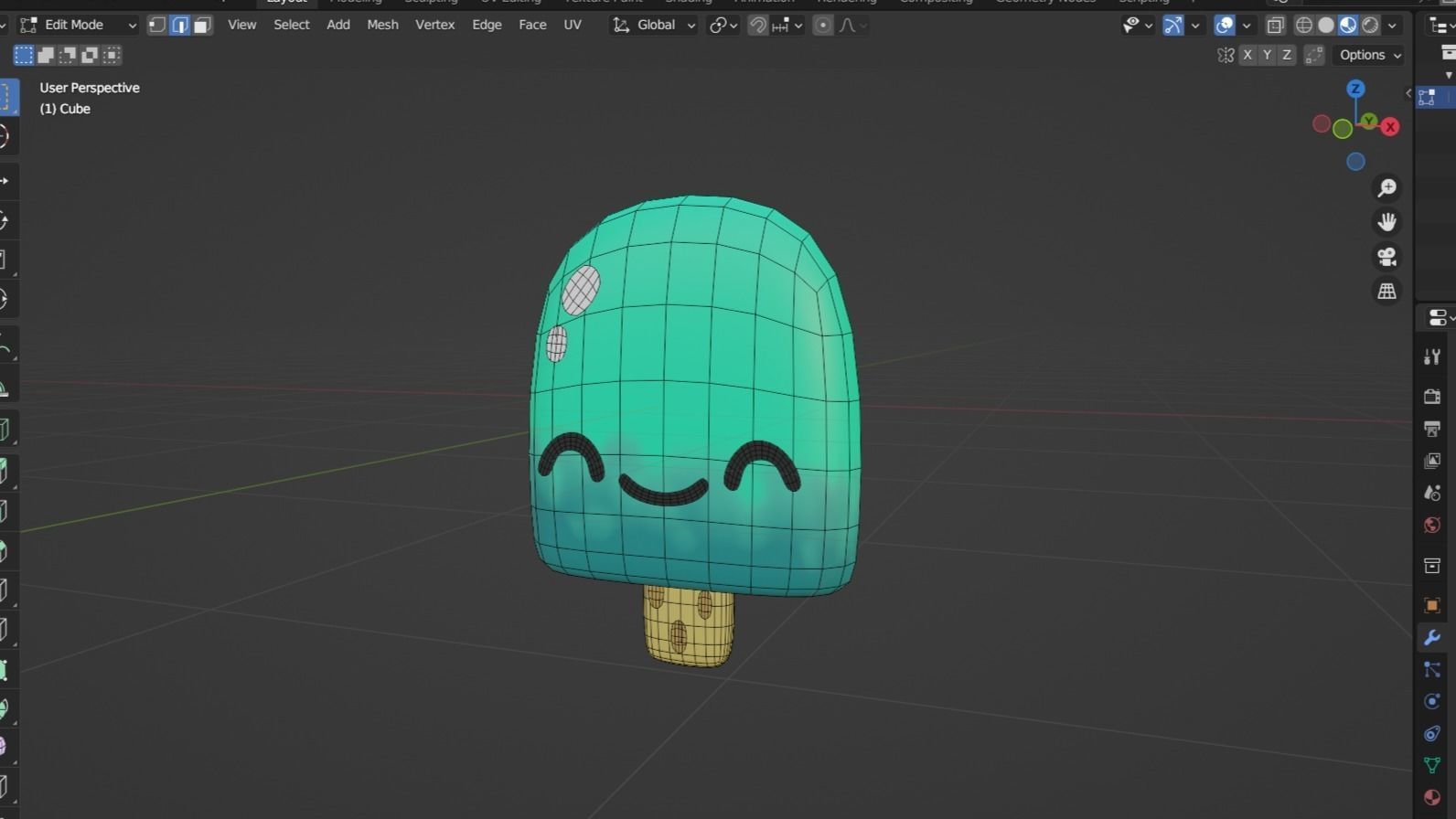Choose extend existing selection mode icon

click(x=46, y=55)
